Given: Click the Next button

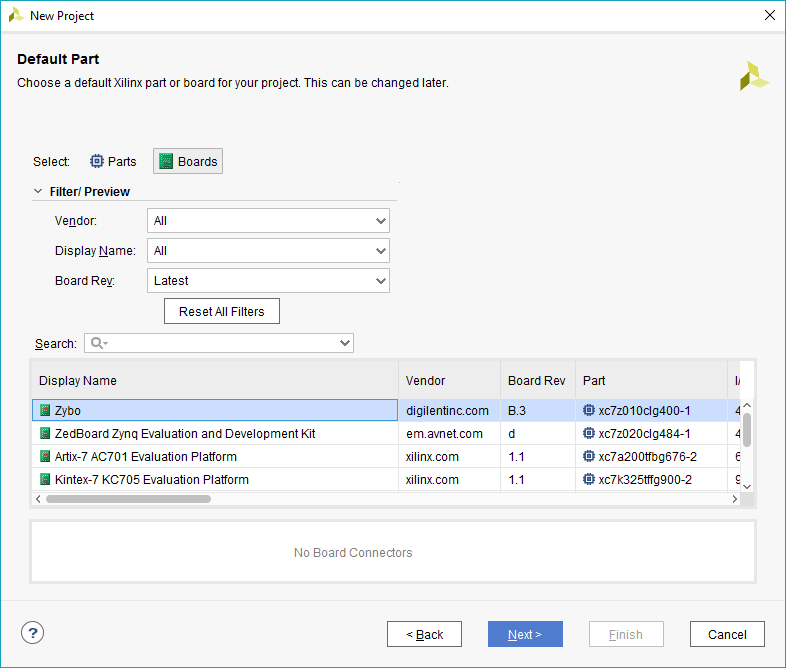Looking at the screenshot, I should (x=525, y=634).
